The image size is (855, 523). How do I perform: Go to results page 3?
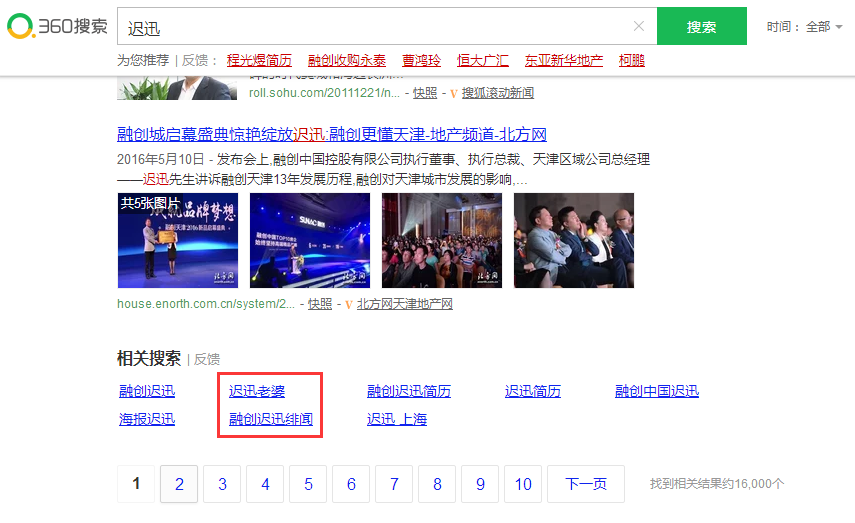pyautogui.click(x=222, y=484)
